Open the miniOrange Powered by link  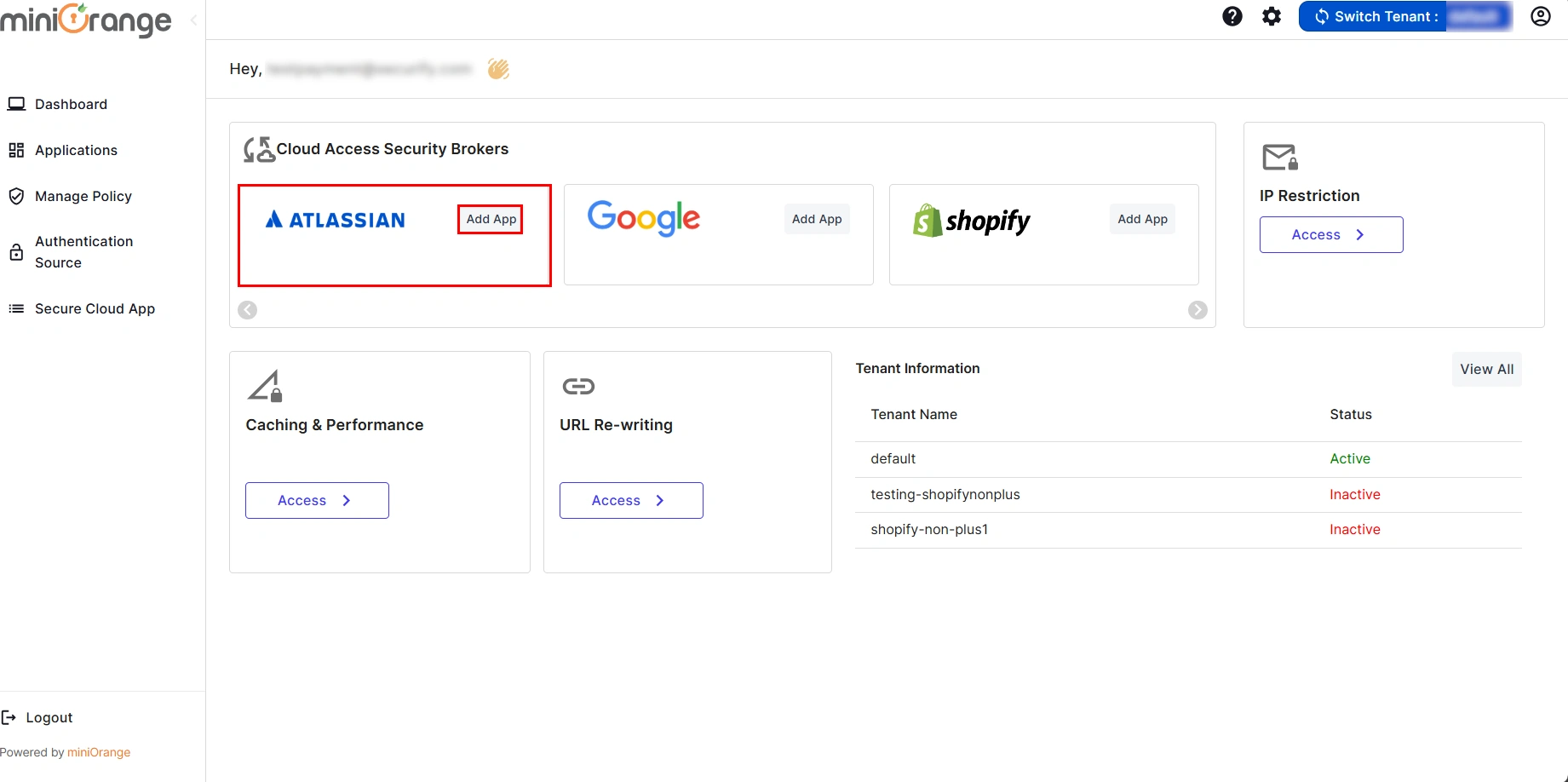click(x=99, y=752)
